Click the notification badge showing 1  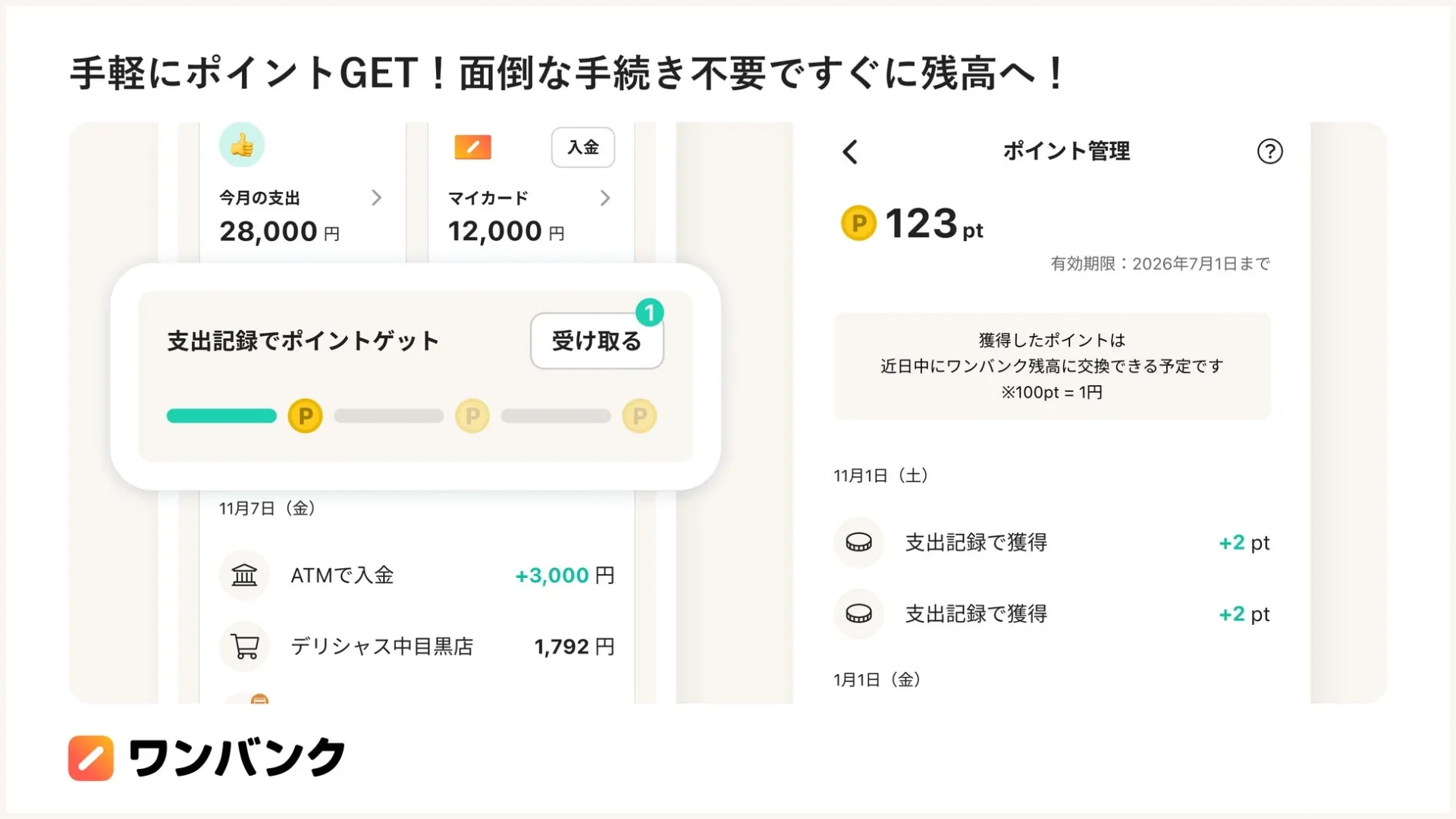click(x=650, y=311)
